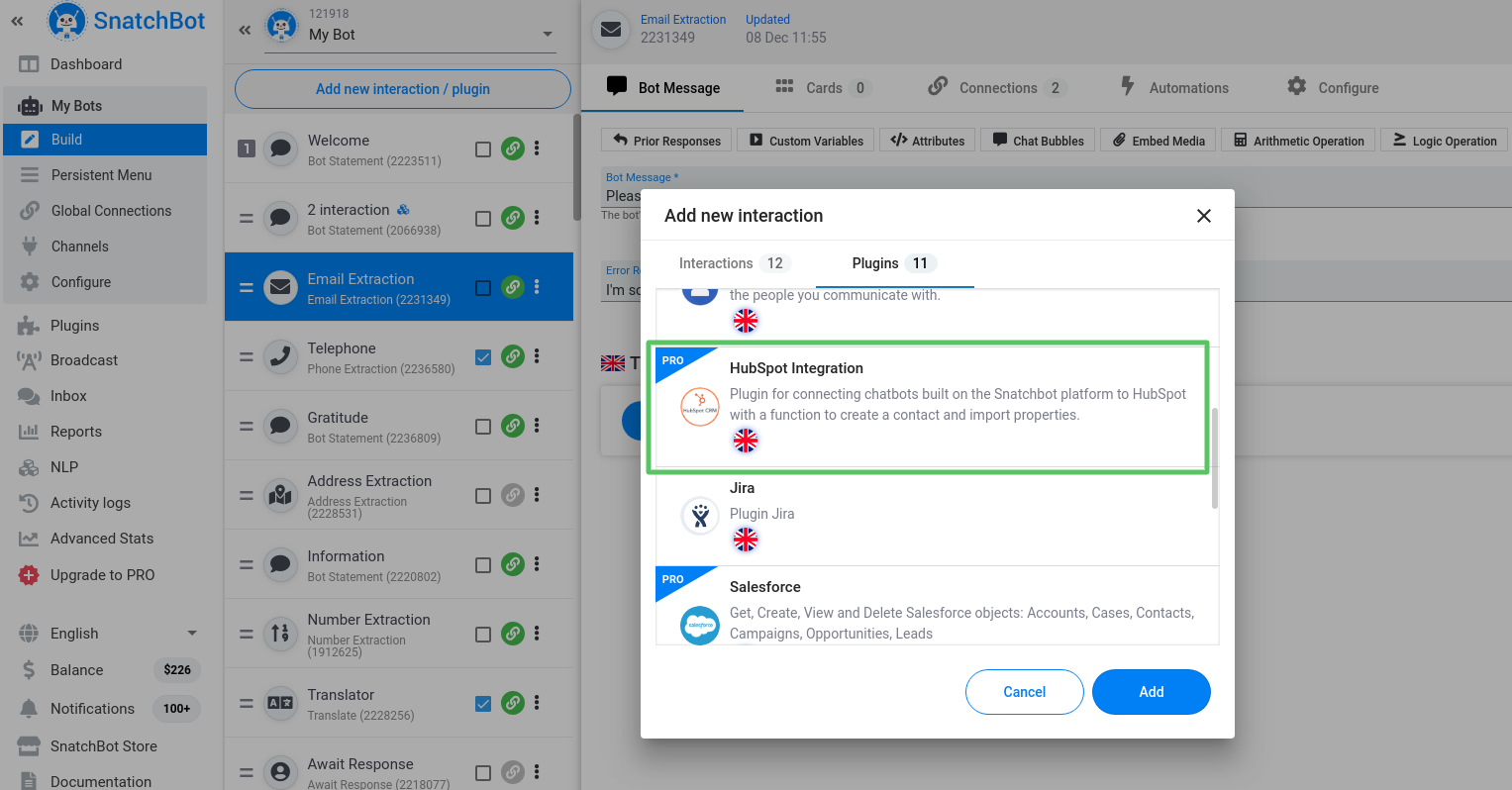Open Address Extraction three-dot menu
1512x790 pixels.
pos(538,495)
